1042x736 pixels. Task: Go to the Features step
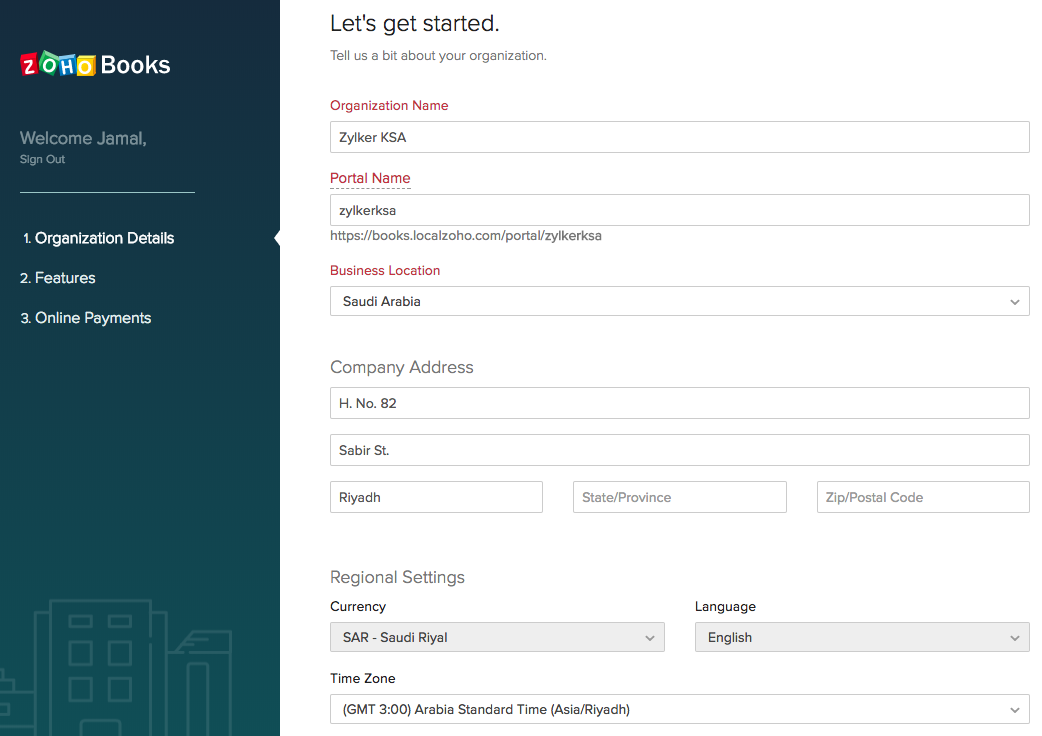pos(58,278)
